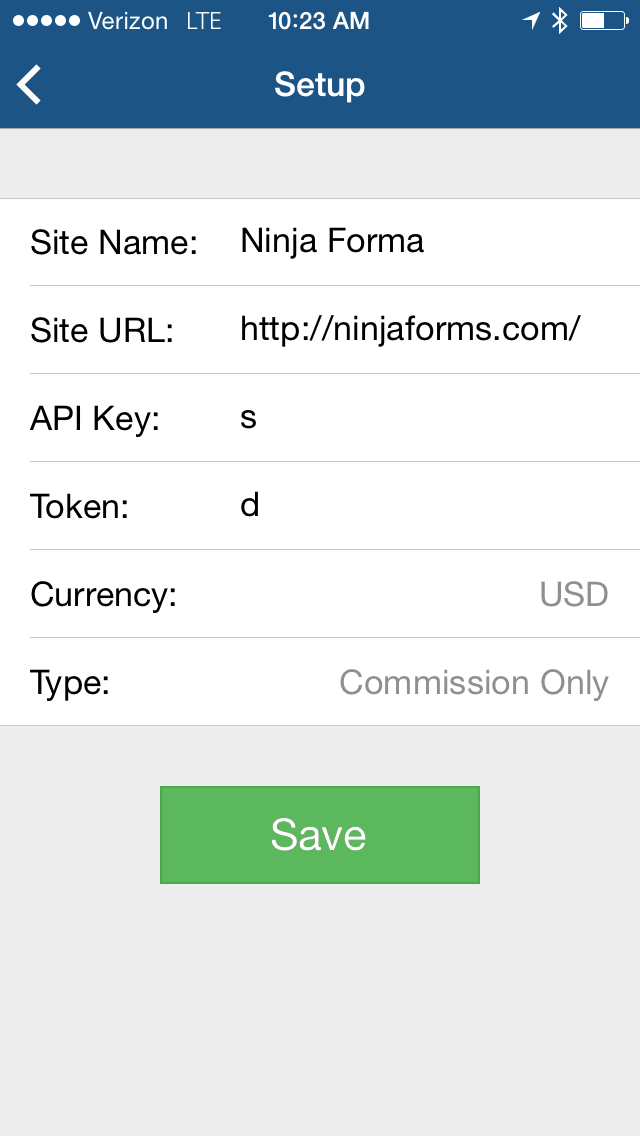
Task: Tap the API Key label
Action: click(95, 418)
